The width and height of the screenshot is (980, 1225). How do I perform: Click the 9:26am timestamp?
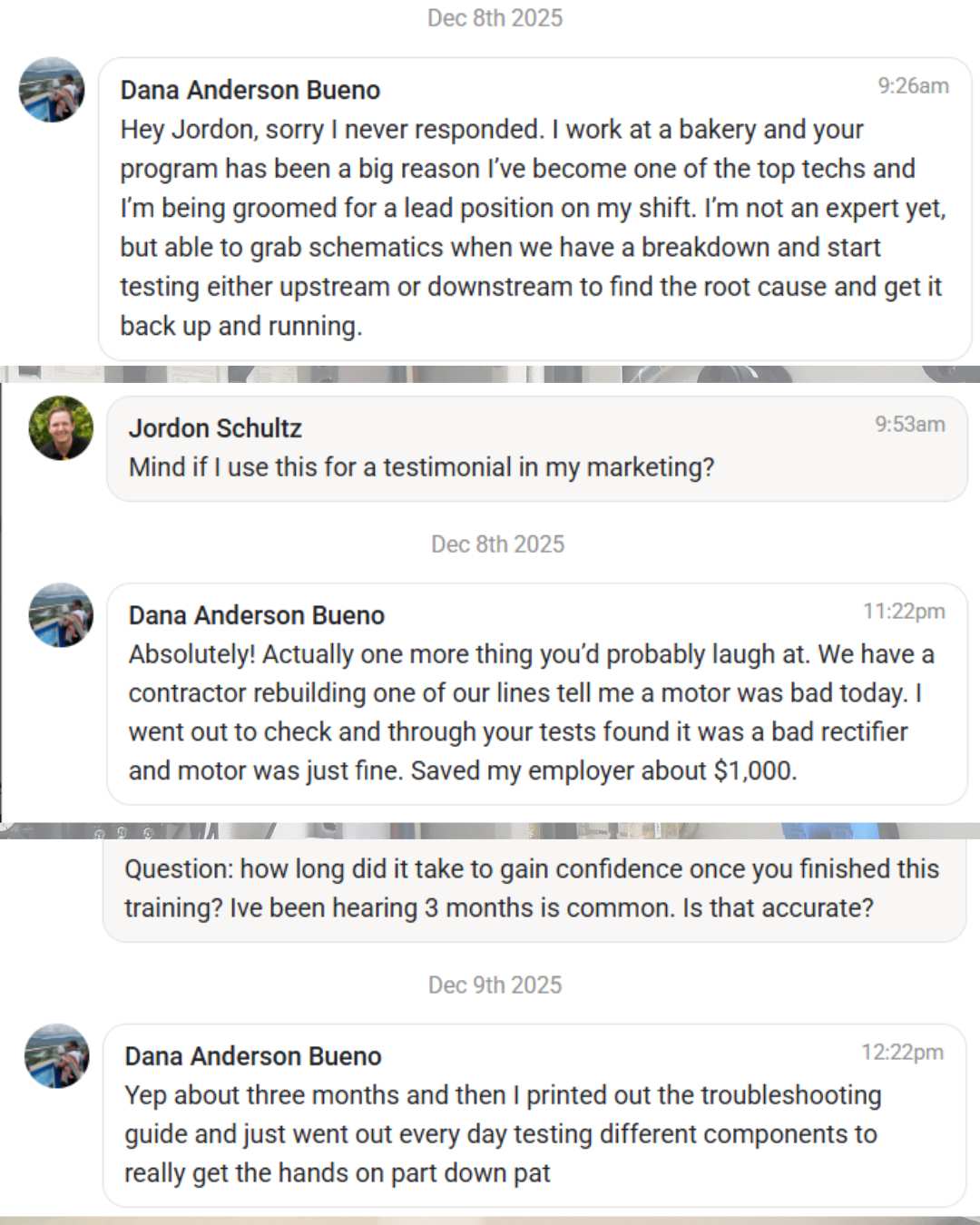(x=913, y=86)
